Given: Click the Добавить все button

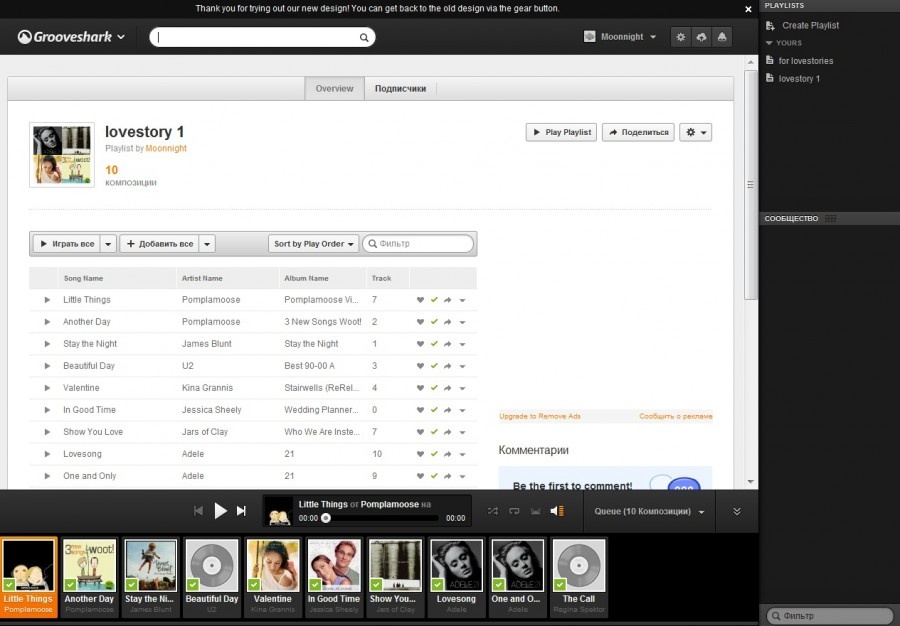Looking at the screenshot, I should tap(160, 244).
